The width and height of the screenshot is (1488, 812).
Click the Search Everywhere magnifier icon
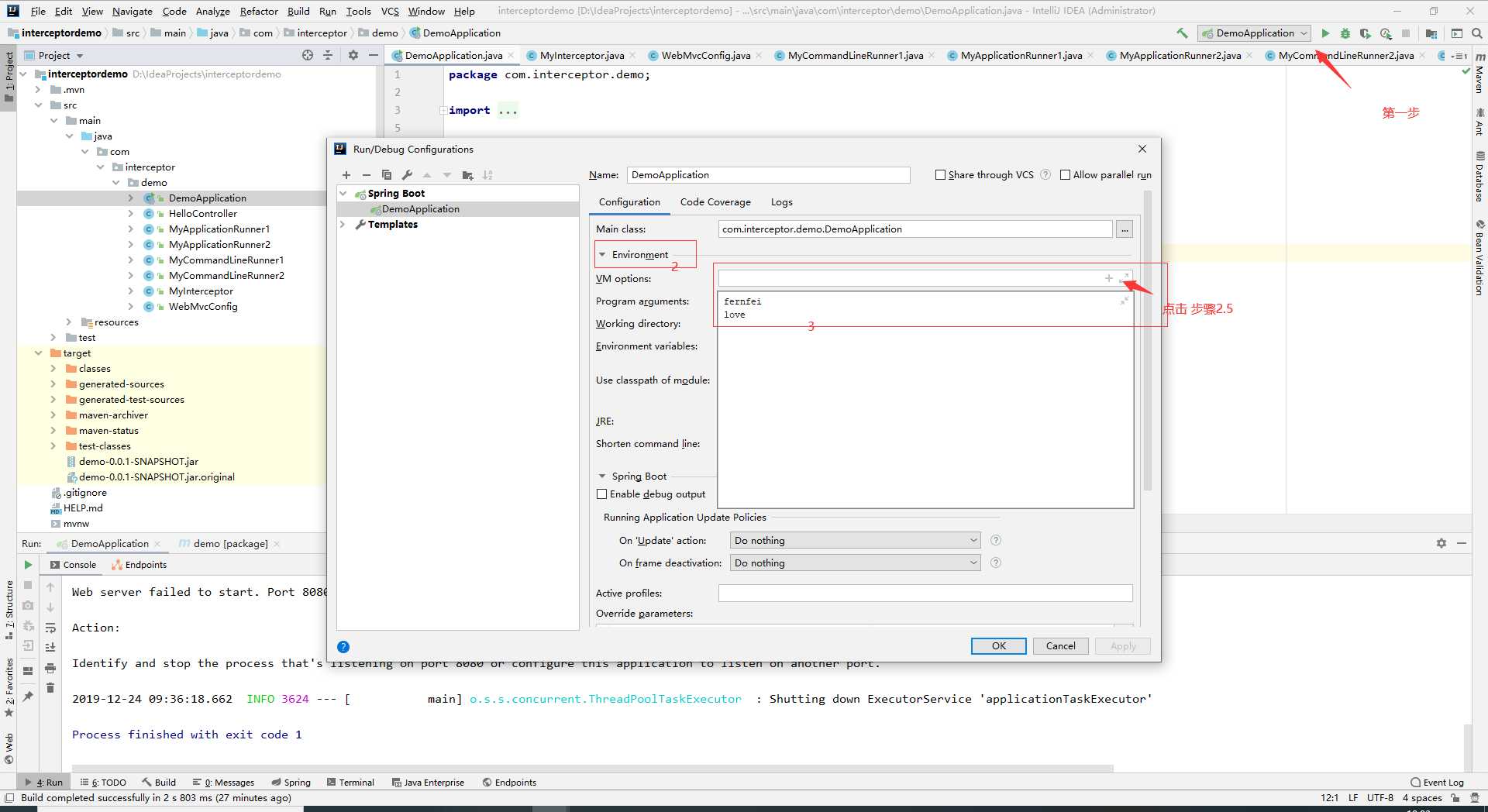tap(1477, 33)
